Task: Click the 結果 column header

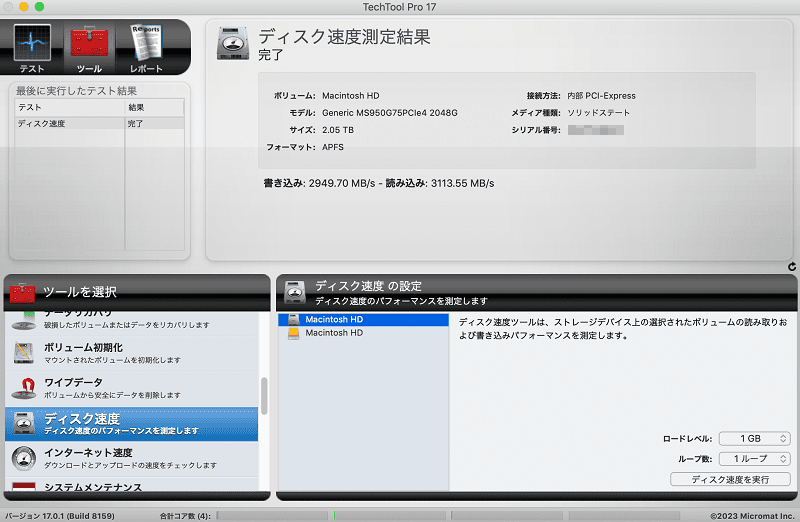Action: (x=154, y=107)
